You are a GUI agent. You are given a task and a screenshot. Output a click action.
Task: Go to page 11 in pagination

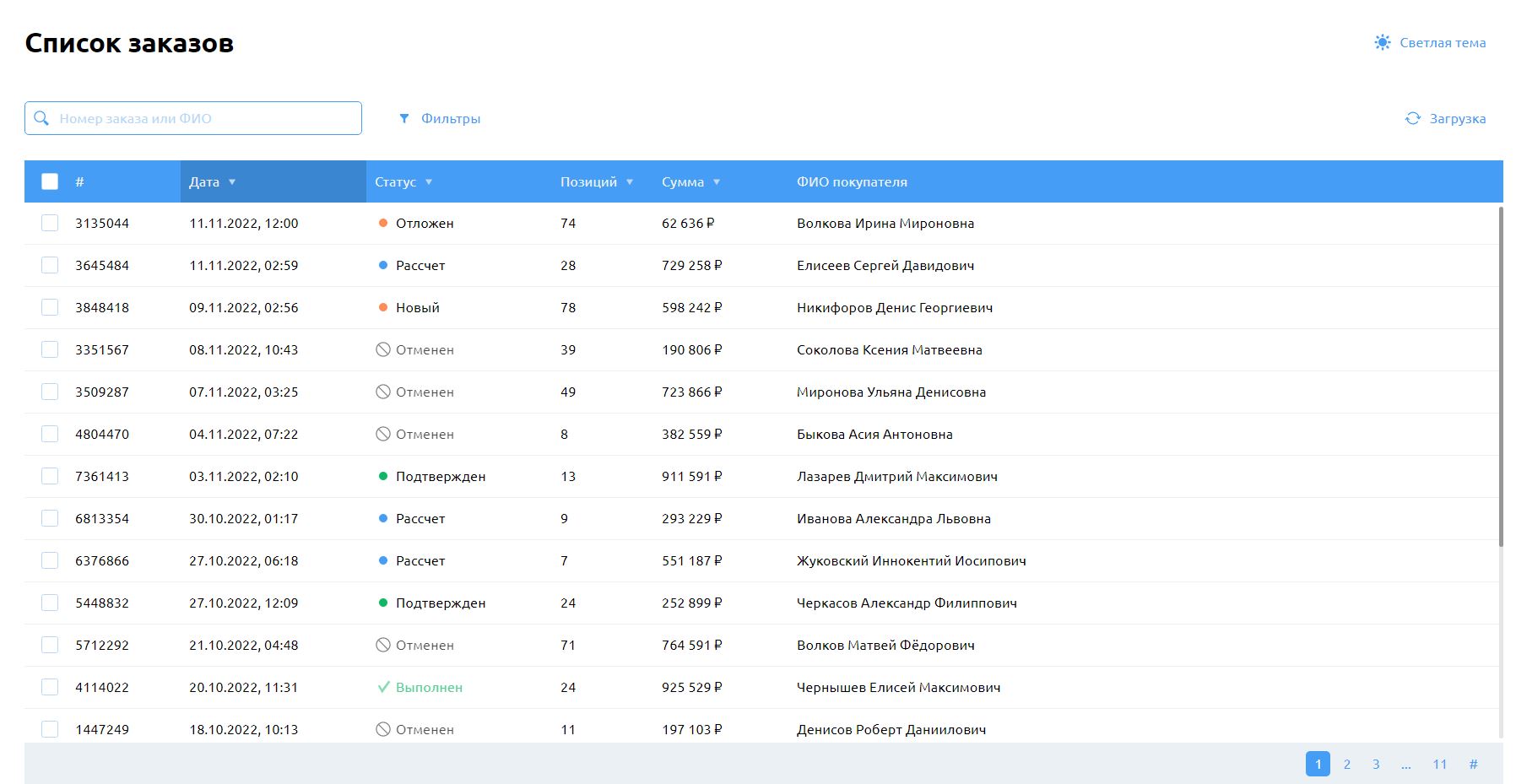(1439, 764)
